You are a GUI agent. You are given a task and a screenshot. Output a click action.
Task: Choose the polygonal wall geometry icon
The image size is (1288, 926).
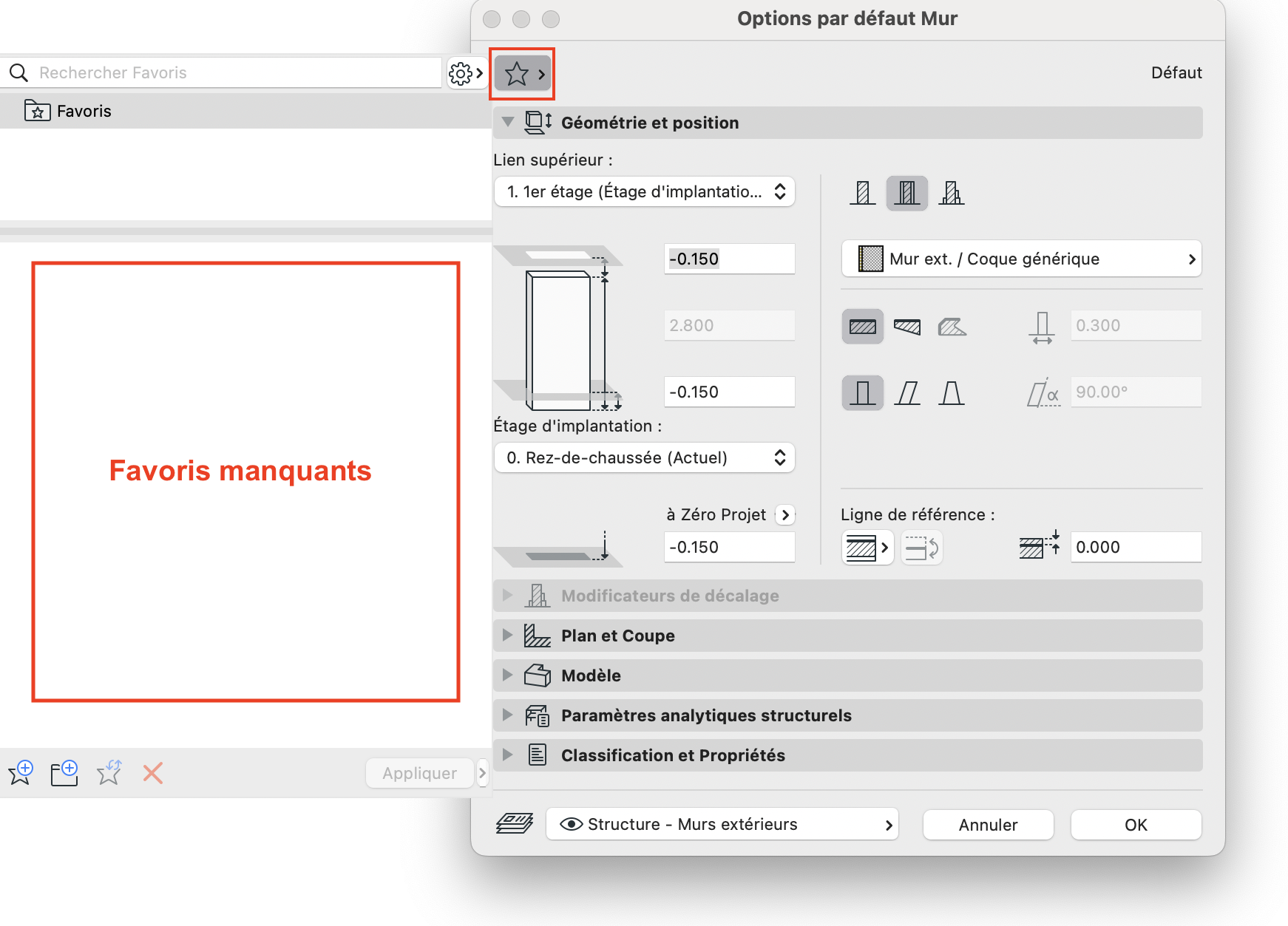click(952, 326)
